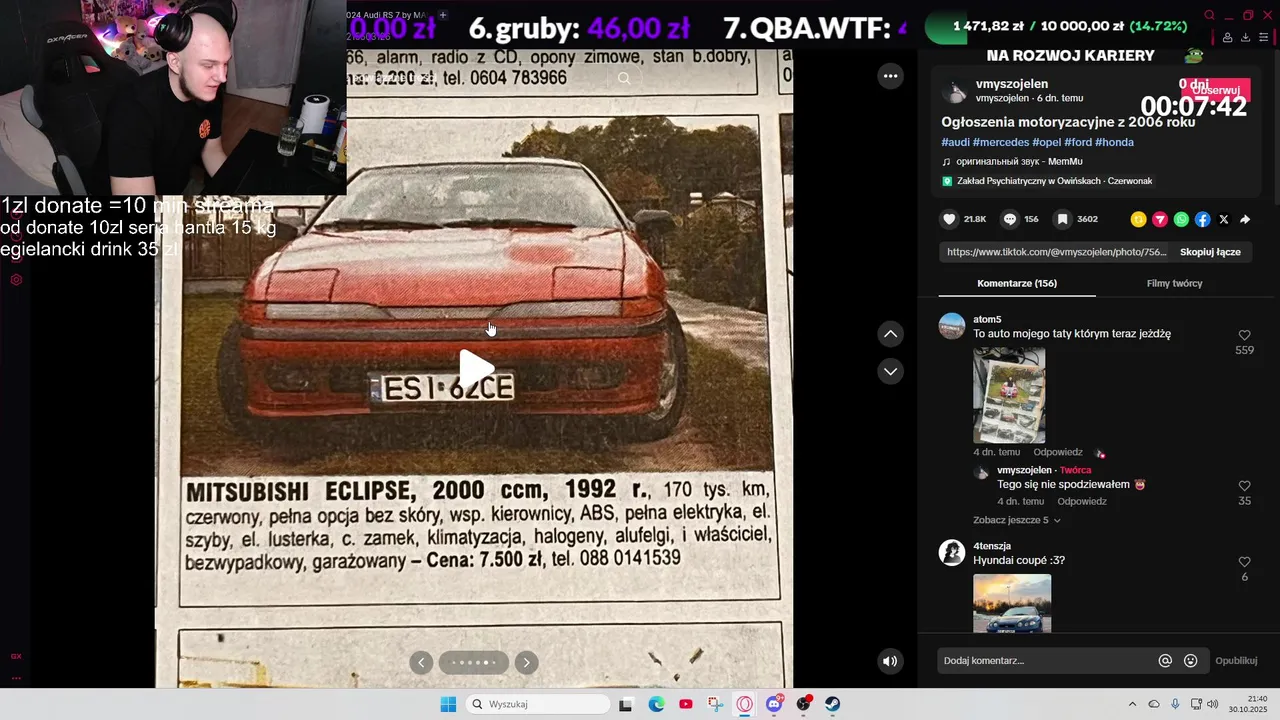
Task: Open browser easy setup sliders icon
Action: [x=1264, y=38]
